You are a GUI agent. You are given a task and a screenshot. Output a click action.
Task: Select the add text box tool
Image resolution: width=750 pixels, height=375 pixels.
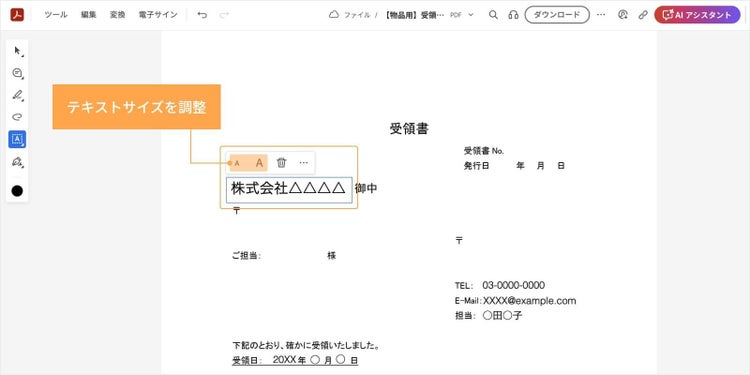click(17, 139)
